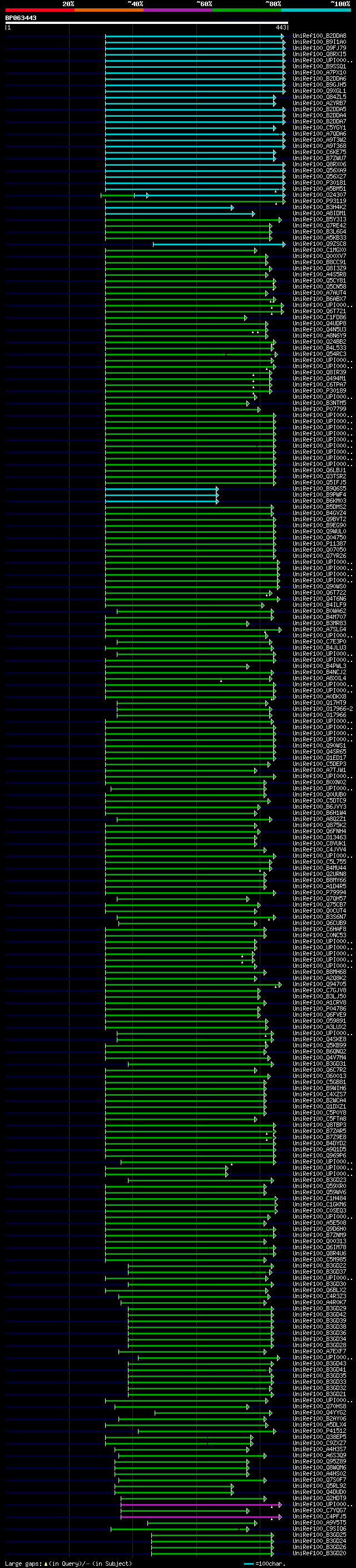This screenshot has width=356, height=1568.
Task: Click the white query sequence ruler bar
Action: (x=147, y=22)
